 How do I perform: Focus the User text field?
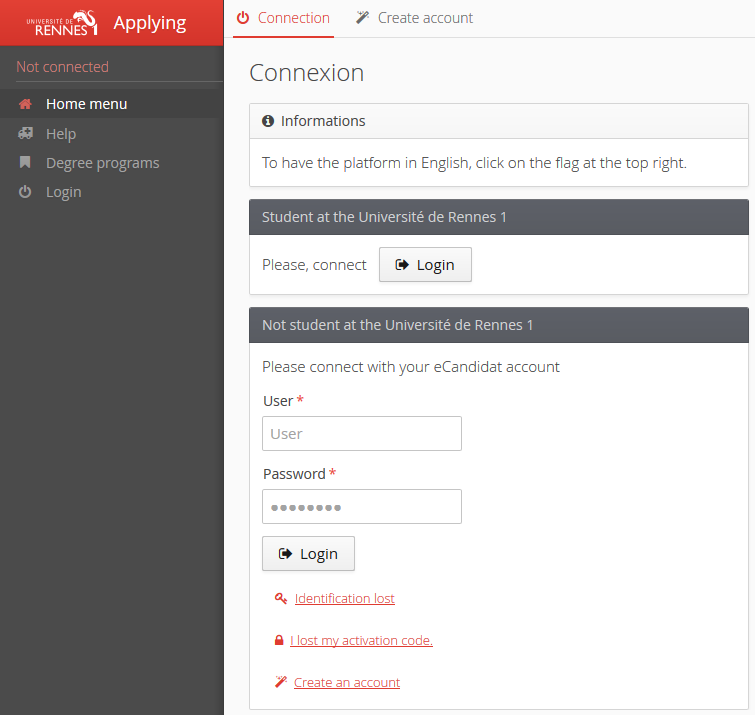click(361, 434)
